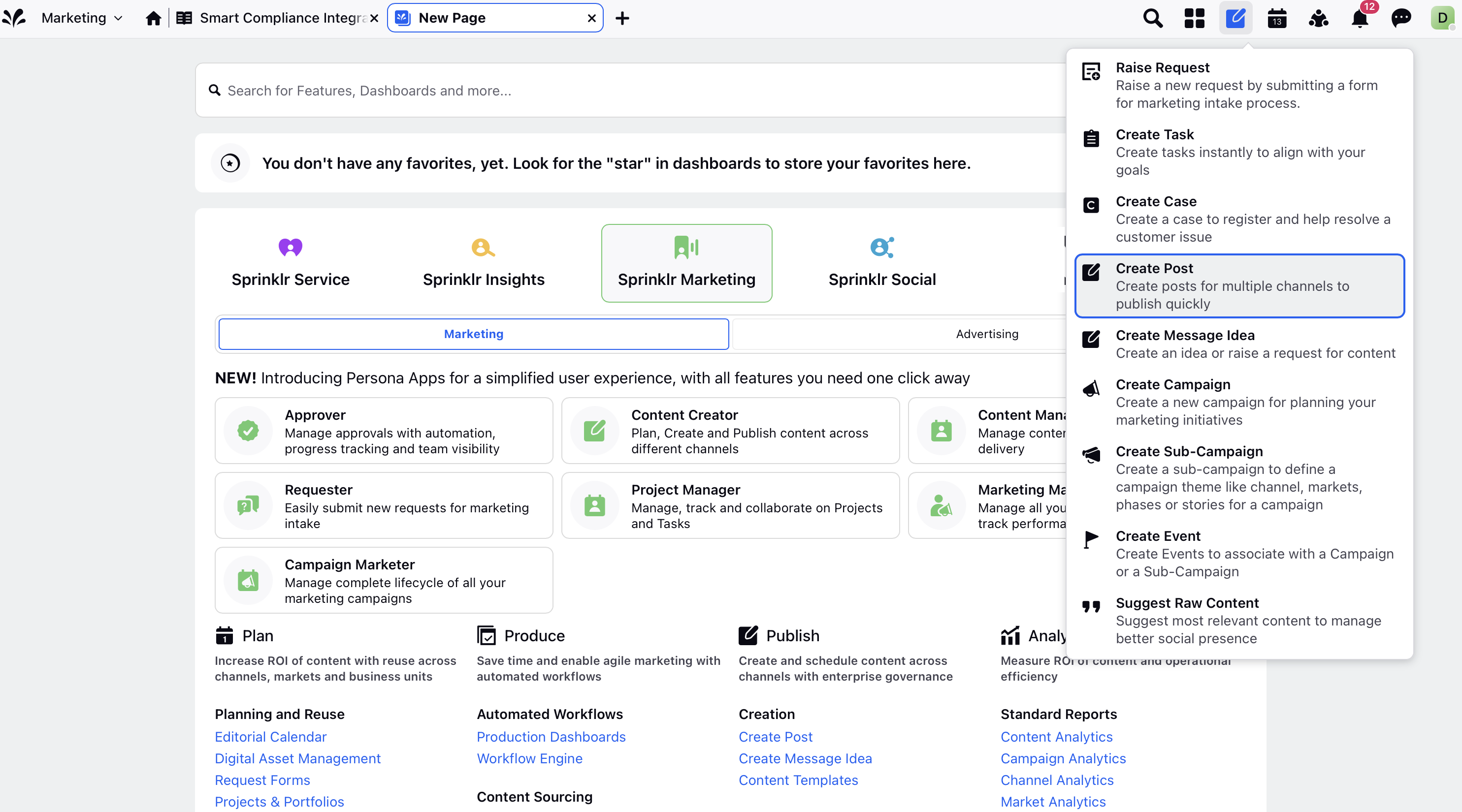1462x812 pixels.
Task: Click the Publish section compose icon
Action: click(748, 636)
